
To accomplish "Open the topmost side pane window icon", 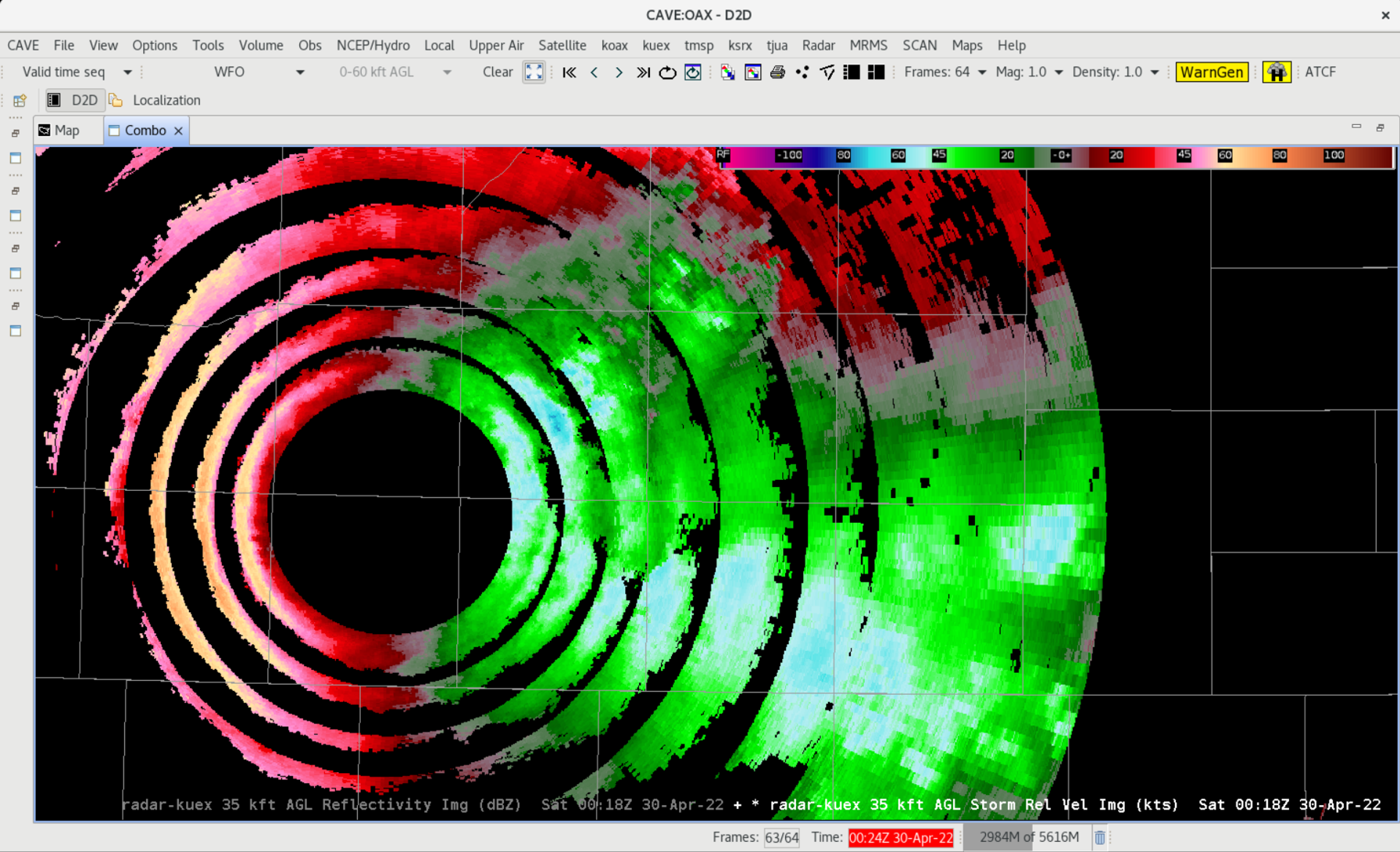I will click(15, 158).
